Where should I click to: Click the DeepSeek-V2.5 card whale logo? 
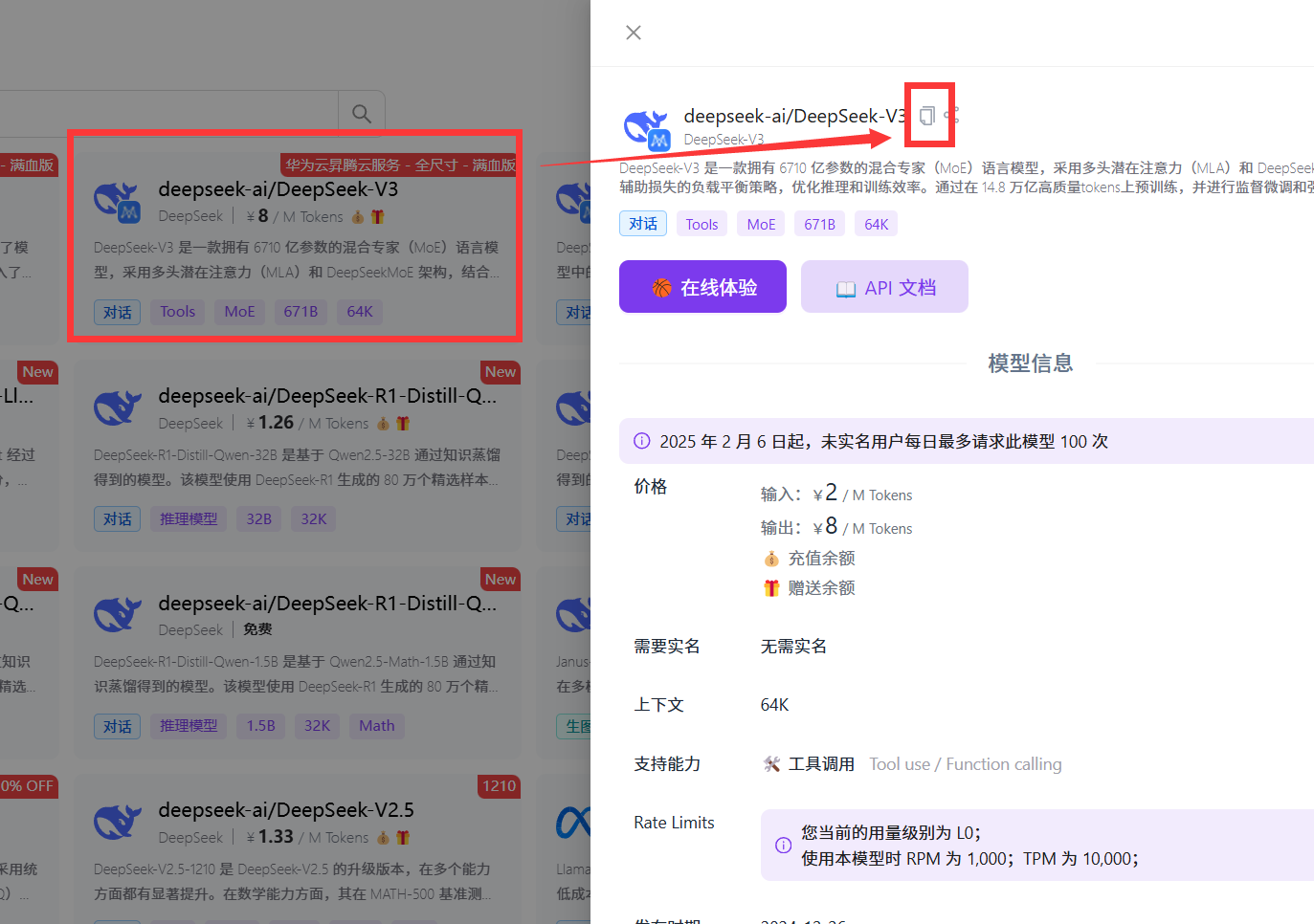coord(117,822)
